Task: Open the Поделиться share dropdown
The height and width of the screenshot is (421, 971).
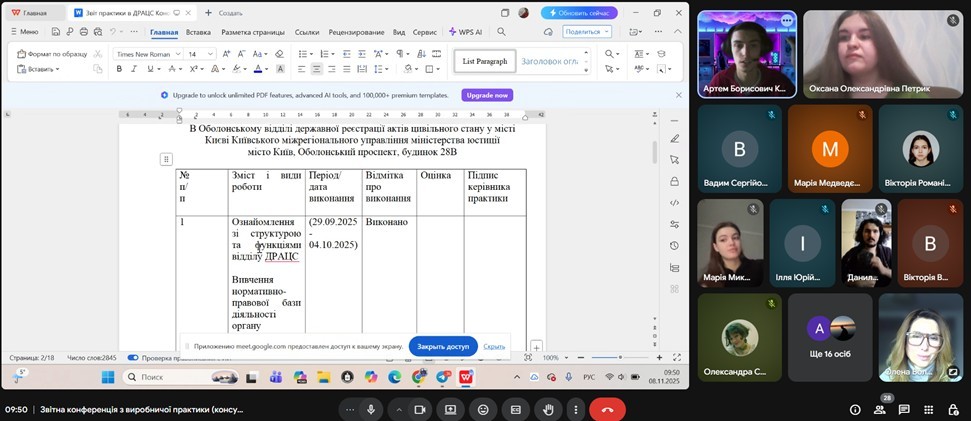Action: coord(587,31)
